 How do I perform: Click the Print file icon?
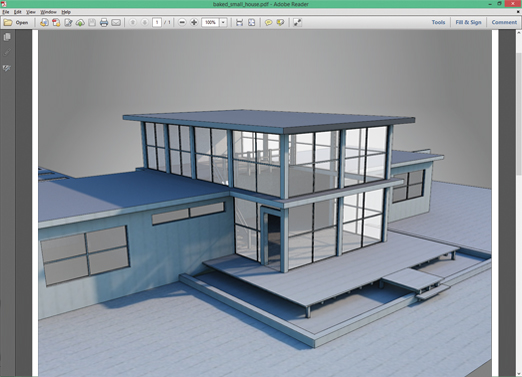pos(104,23)
